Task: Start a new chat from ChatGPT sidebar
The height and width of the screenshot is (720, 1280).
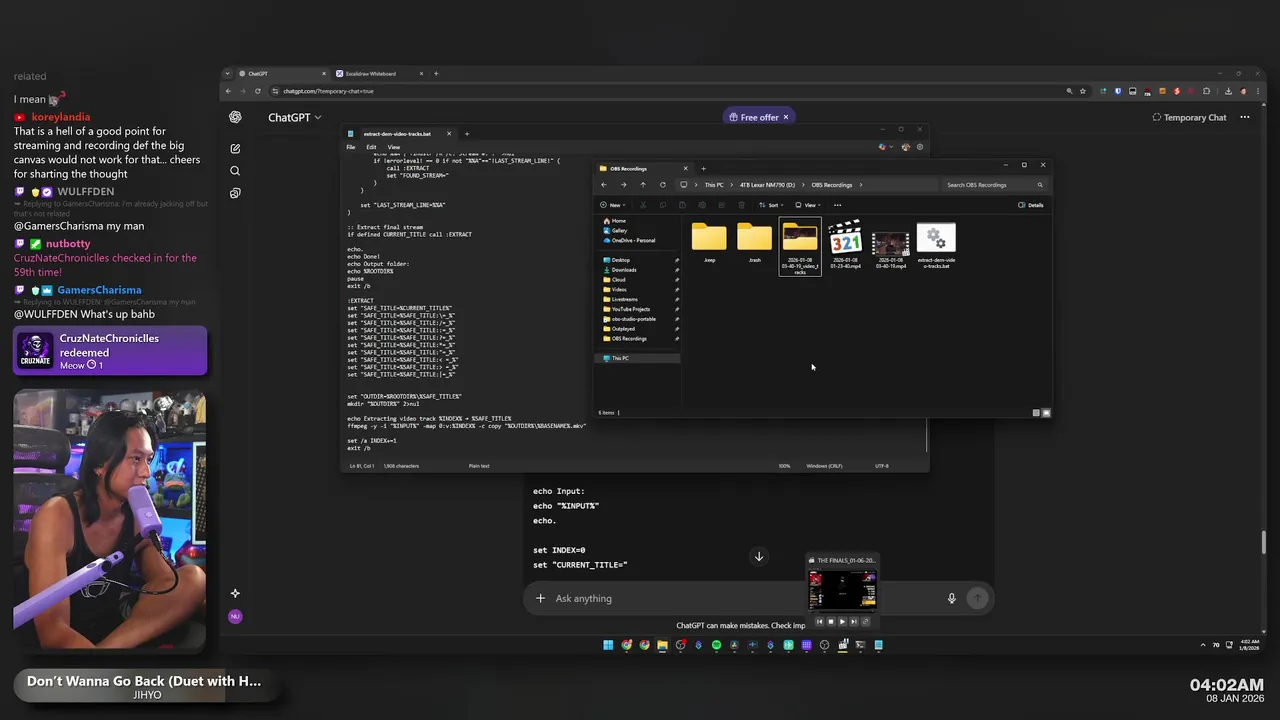Action: [x=235, y=148]
